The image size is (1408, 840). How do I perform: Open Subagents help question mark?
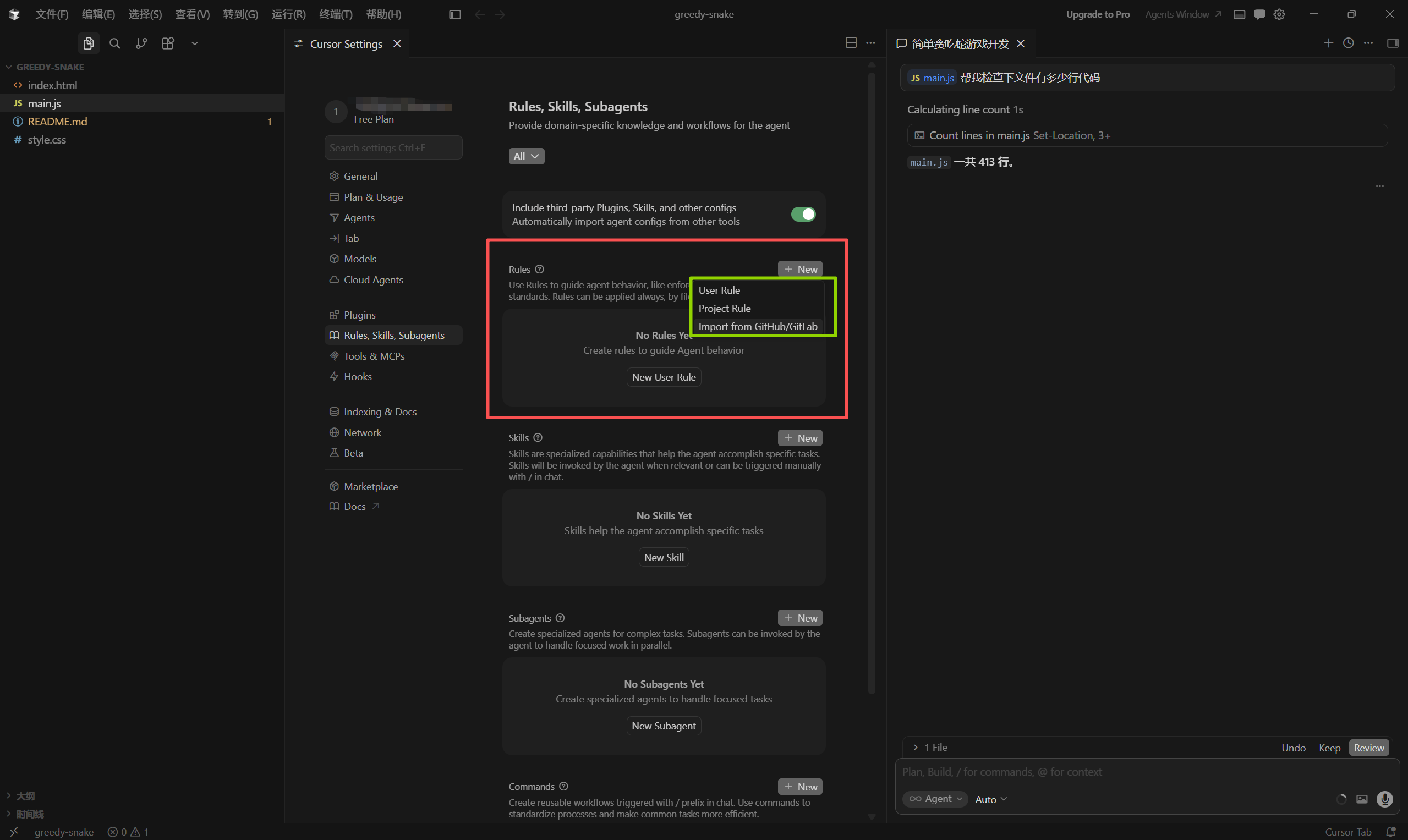coord(560,618)
